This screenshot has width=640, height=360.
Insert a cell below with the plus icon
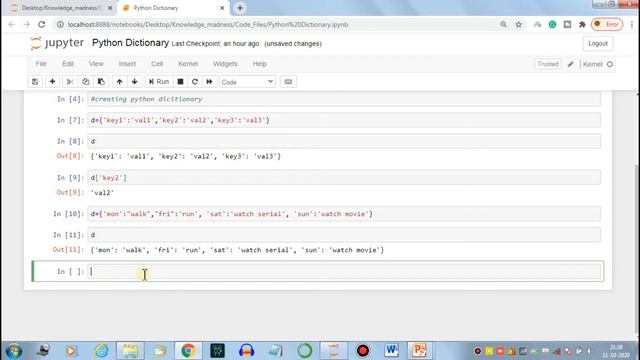[x=52, y=82]
